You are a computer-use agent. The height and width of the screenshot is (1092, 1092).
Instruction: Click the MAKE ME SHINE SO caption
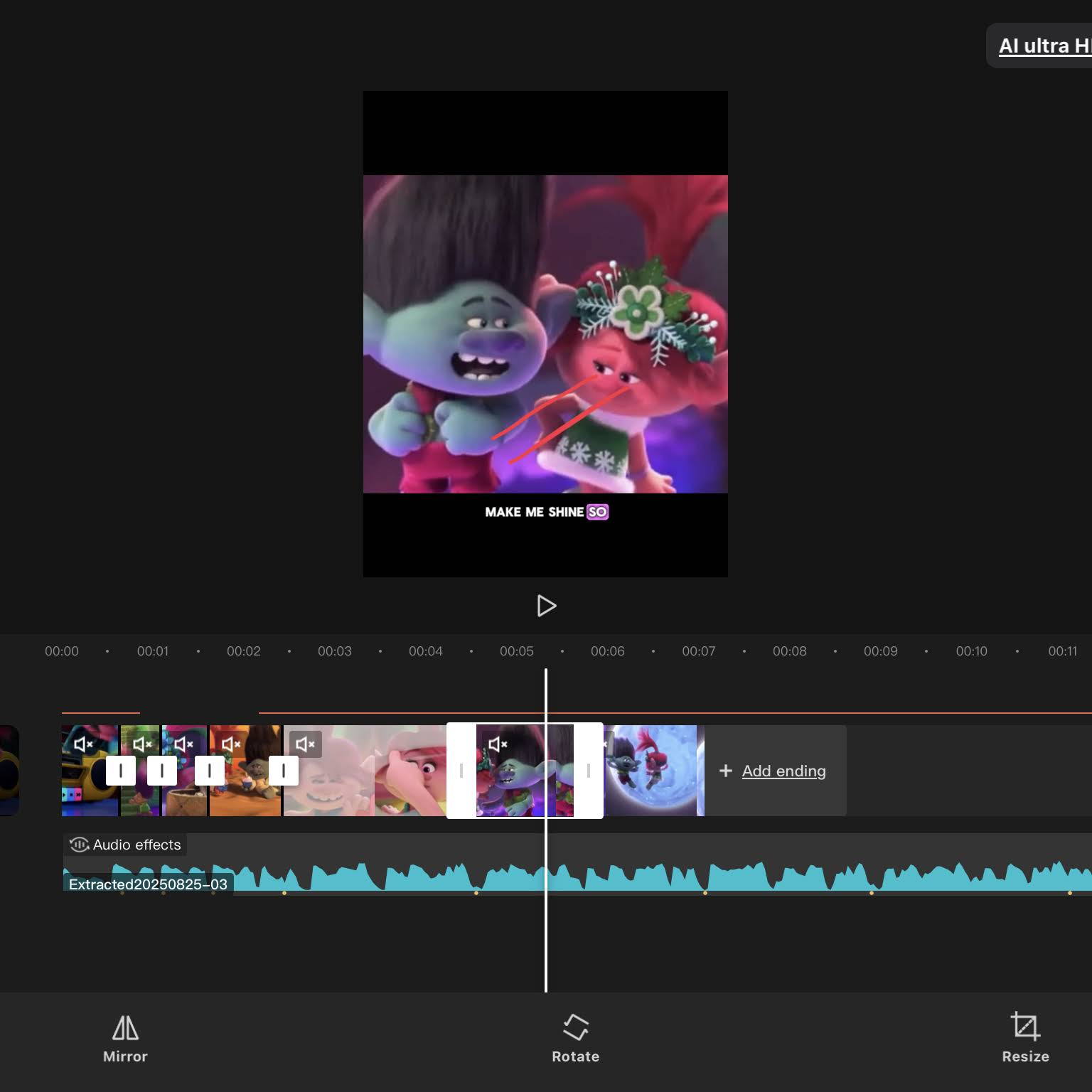tap(546, 512)
